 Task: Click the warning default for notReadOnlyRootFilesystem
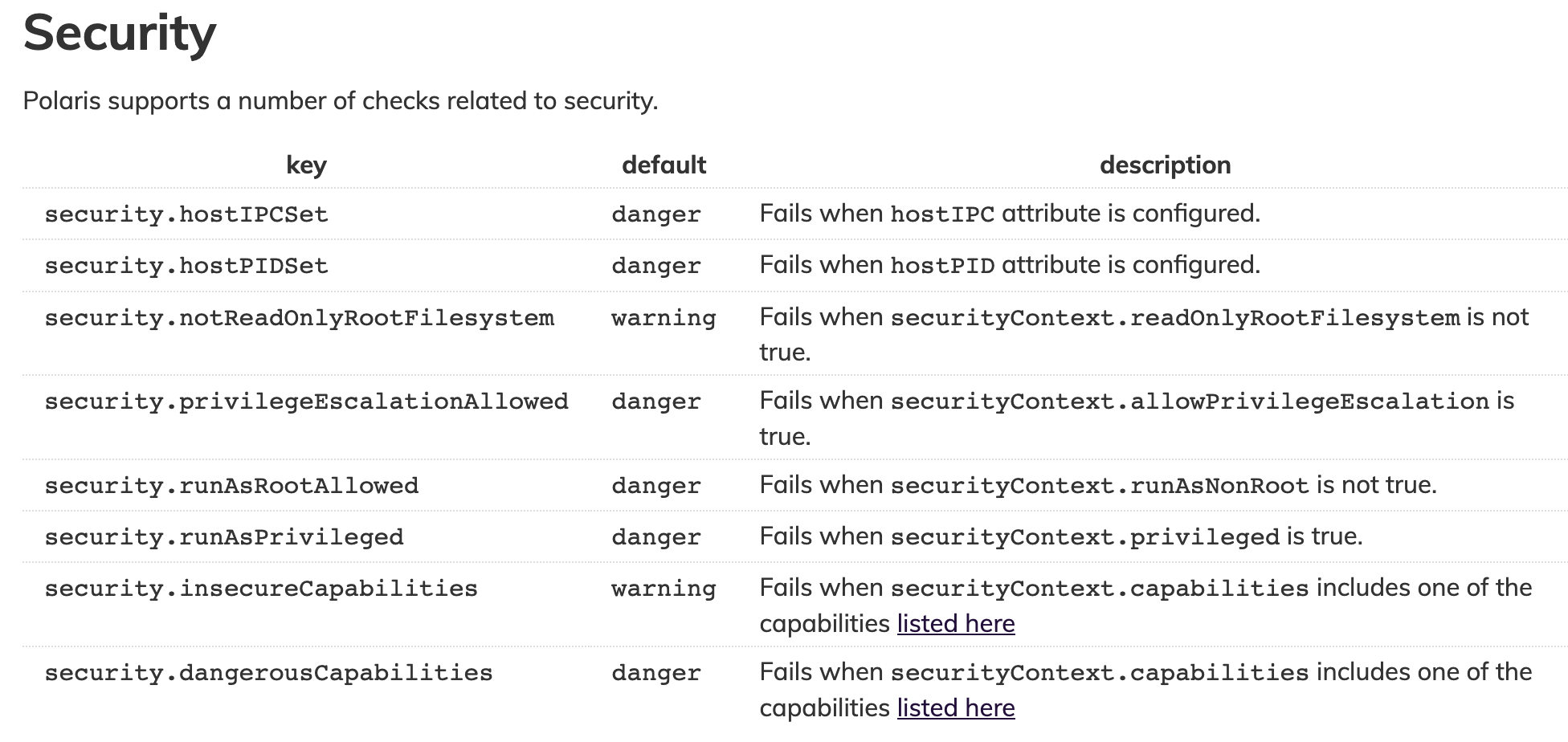click(664, 318)
